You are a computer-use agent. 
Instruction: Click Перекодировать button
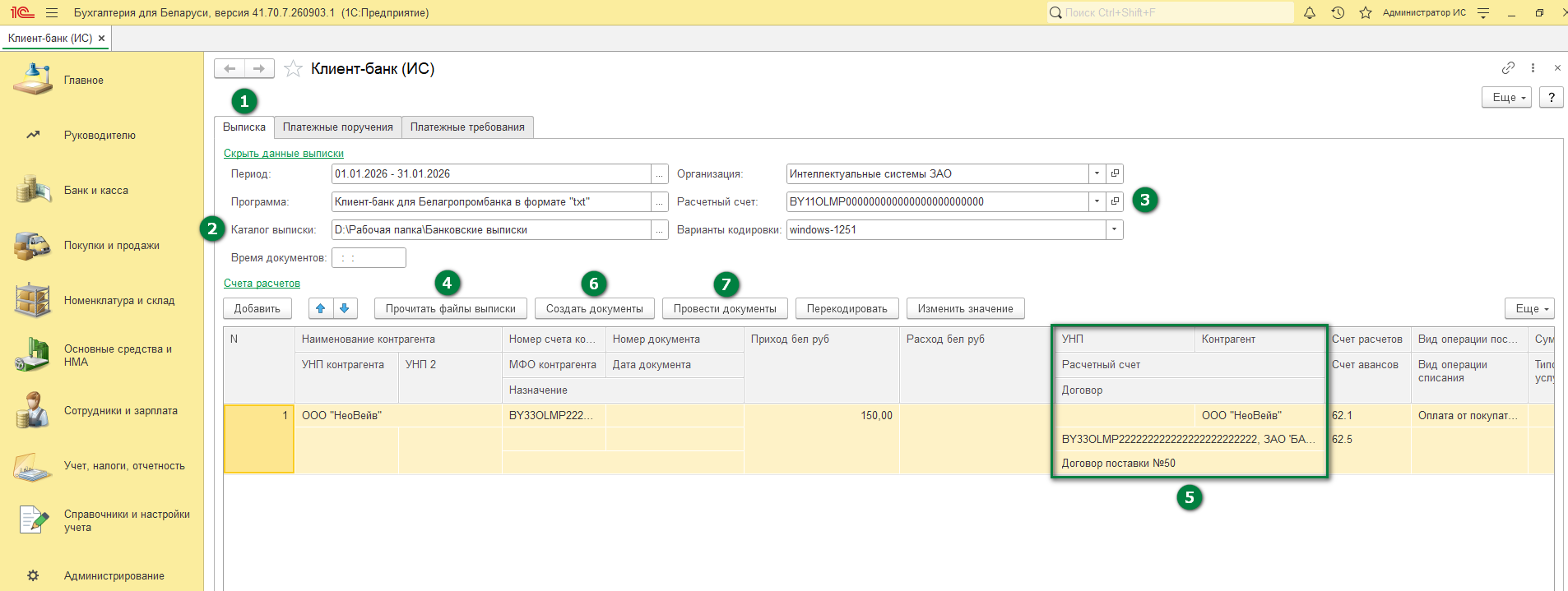point(847,308)
